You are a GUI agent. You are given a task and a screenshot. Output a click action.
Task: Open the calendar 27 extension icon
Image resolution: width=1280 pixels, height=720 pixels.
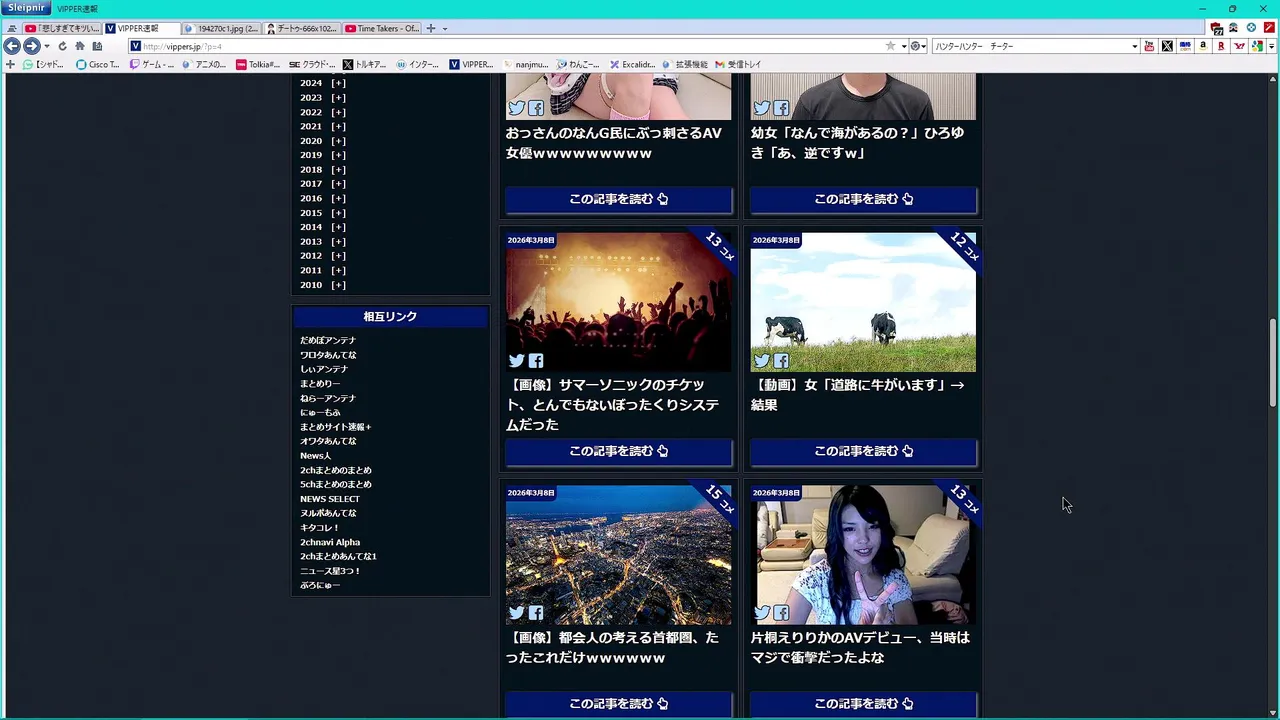click(x=1216, y=28)
